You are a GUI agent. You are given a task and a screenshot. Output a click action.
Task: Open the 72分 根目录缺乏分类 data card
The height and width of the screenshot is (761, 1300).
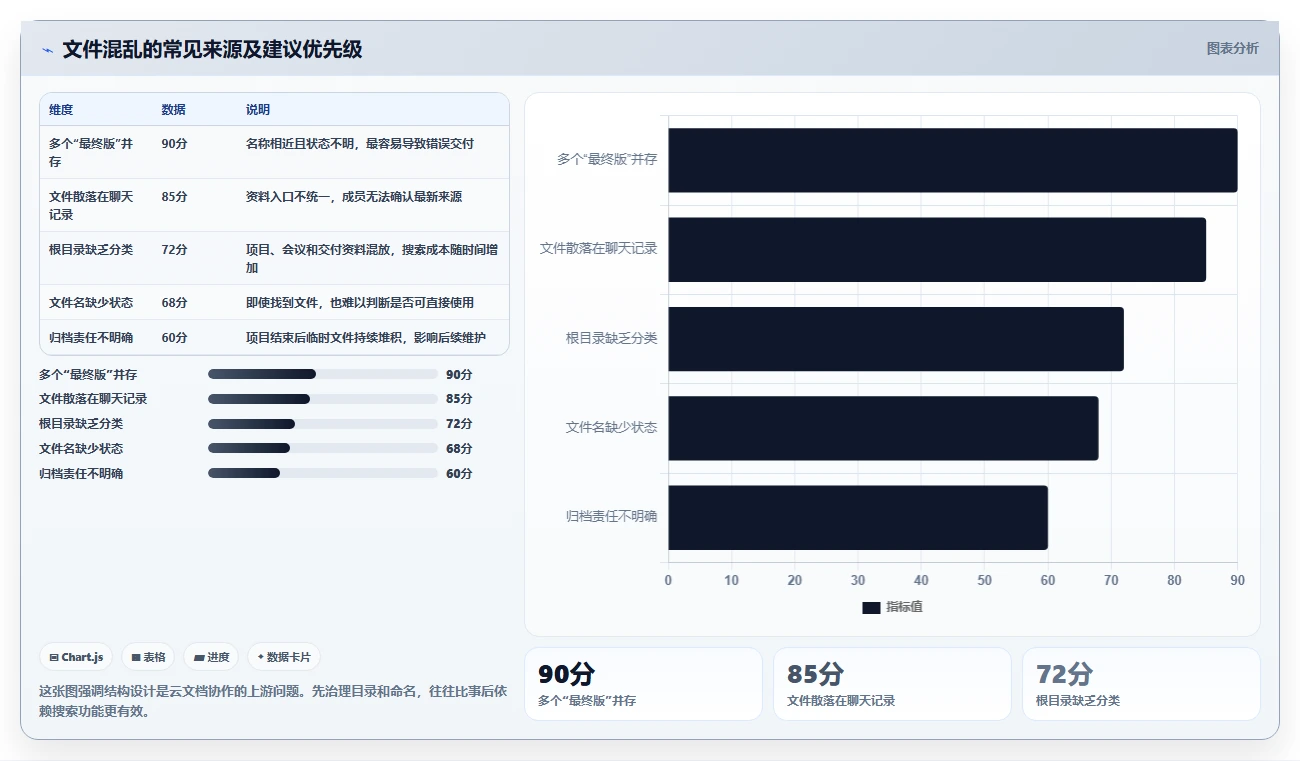1141,684
